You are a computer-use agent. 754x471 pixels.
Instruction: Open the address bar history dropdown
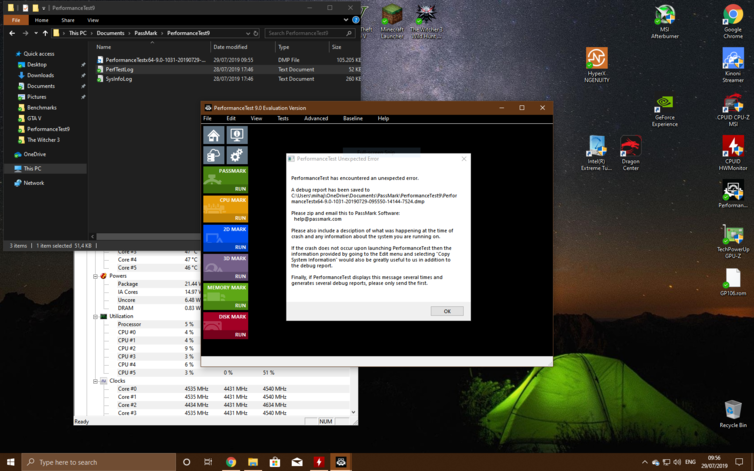[x=248, y=33]
